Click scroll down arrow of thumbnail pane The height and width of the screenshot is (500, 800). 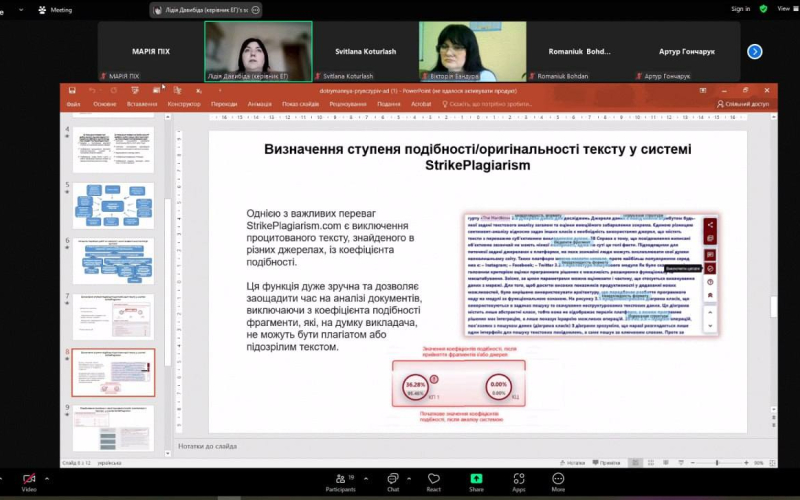click(168, 453)
